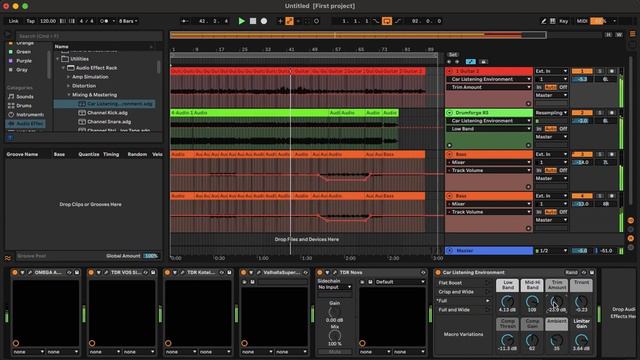Toggle the ValhallaSuper device activator
Image resolution: width=640 pixels, height=360 pixels.
tap(244, 273)
